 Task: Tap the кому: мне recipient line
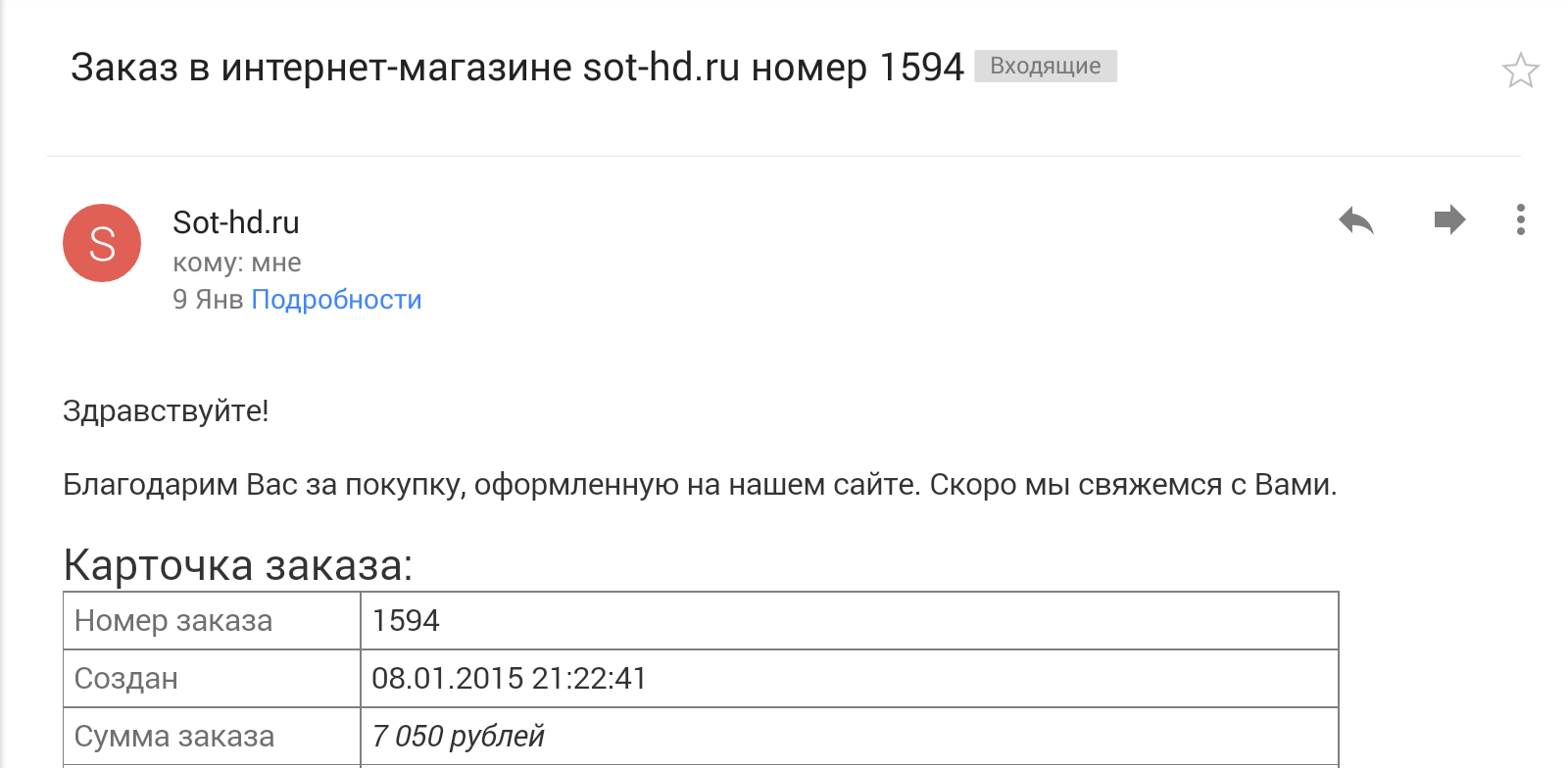click(x=237, y=263)
